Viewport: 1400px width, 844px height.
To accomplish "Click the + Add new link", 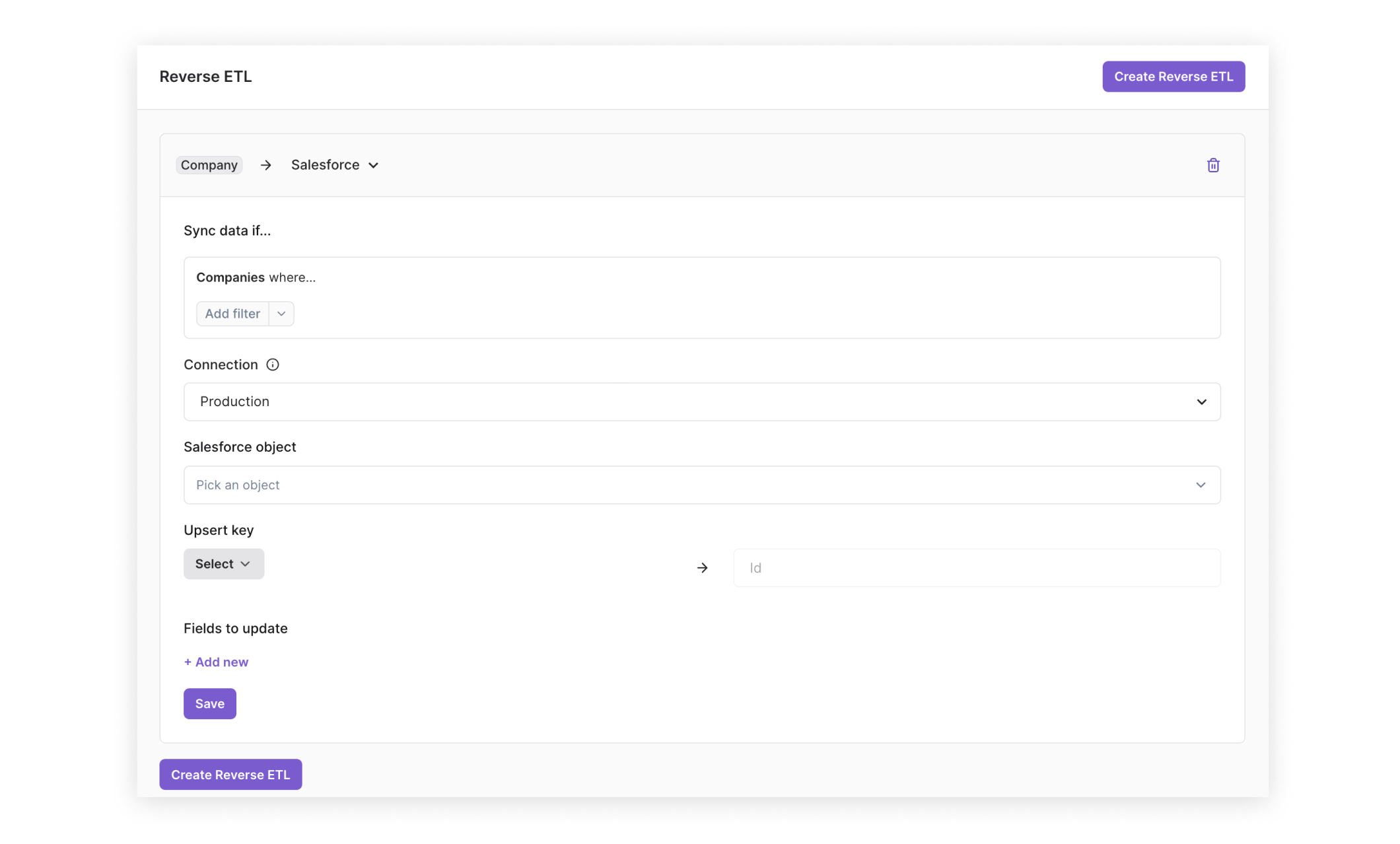I will [x=216, y=662].
